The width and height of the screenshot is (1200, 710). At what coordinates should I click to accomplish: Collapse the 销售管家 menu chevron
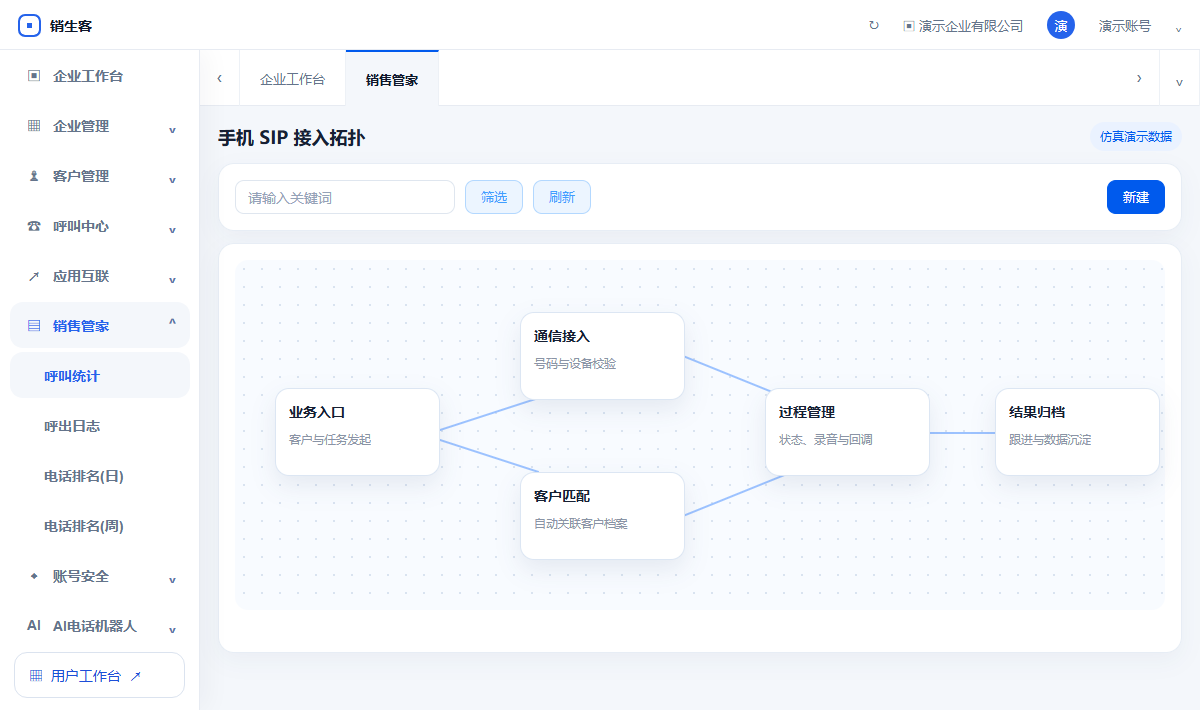(x=172, y=324)
